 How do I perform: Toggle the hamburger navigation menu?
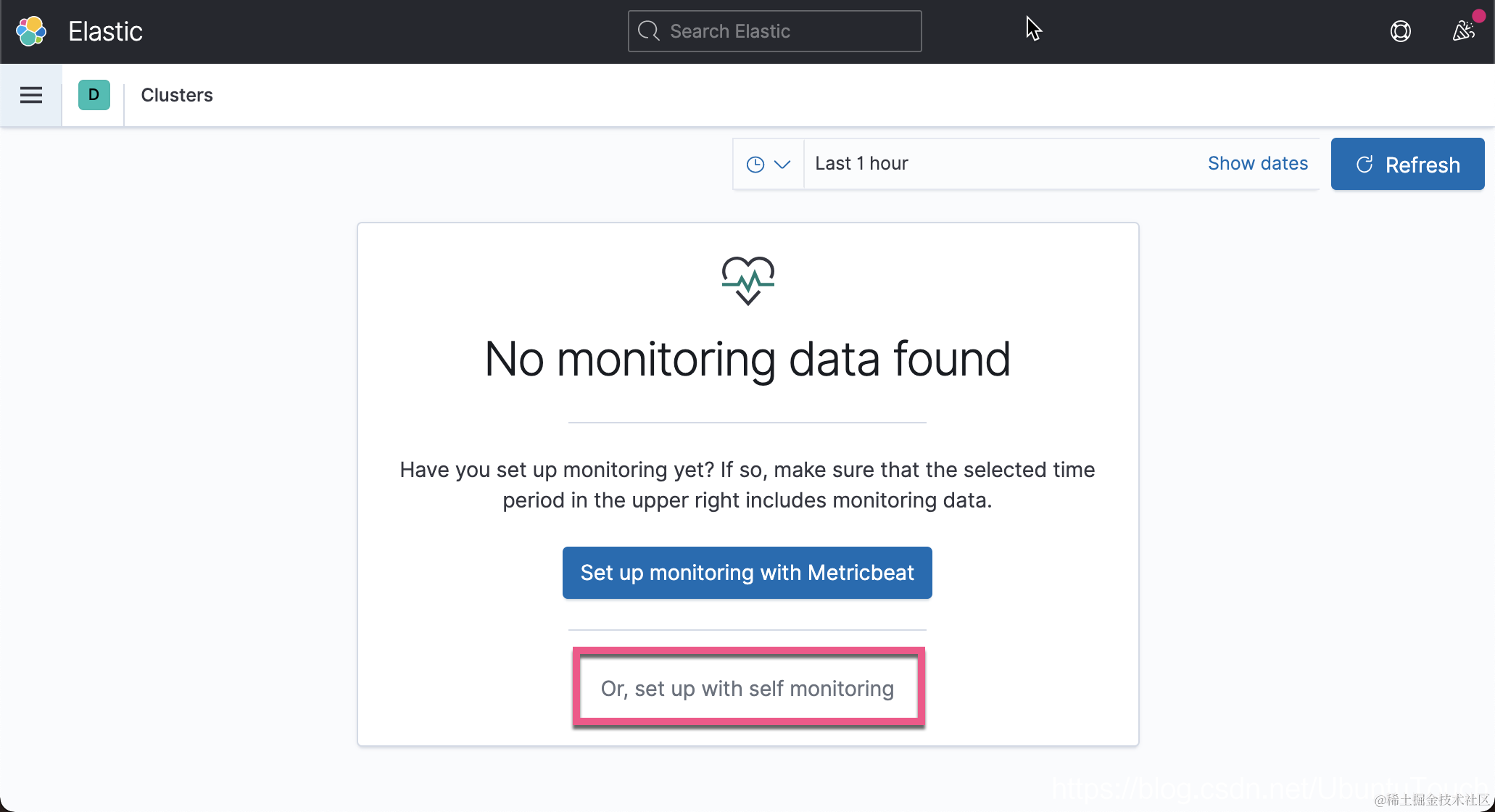(31, 95)
